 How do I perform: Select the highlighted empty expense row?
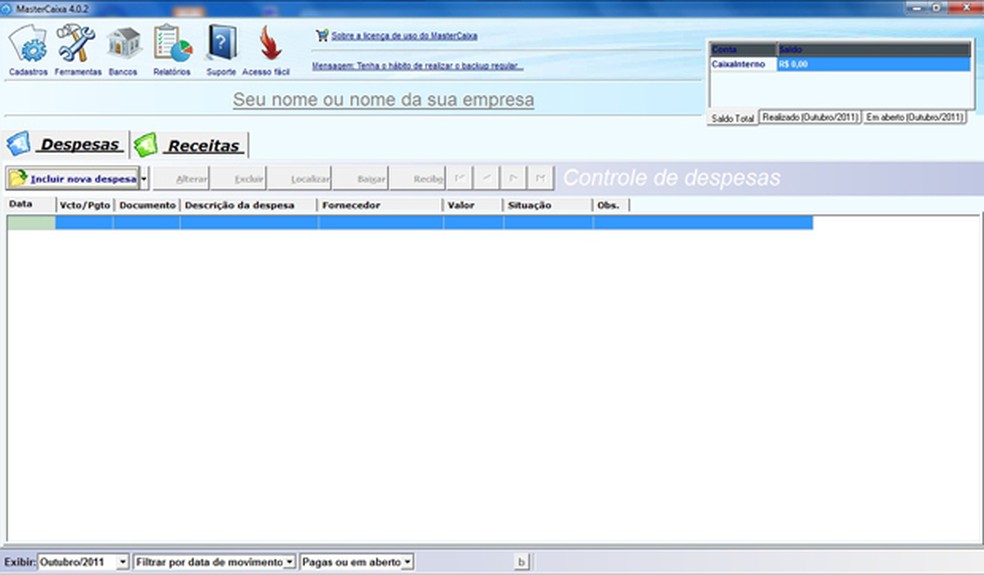pyautogui.click(x=410, y=222)
